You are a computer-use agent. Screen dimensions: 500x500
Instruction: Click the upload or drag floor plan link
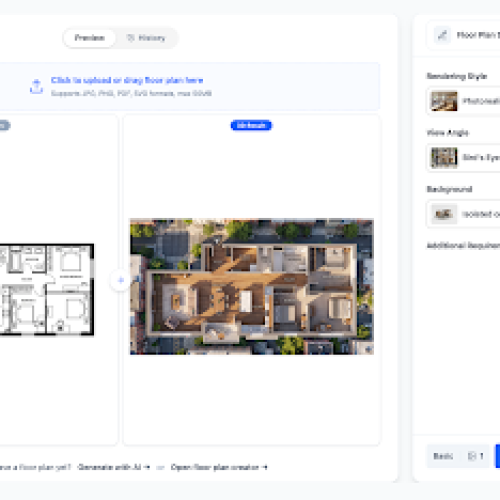[127, 80]
